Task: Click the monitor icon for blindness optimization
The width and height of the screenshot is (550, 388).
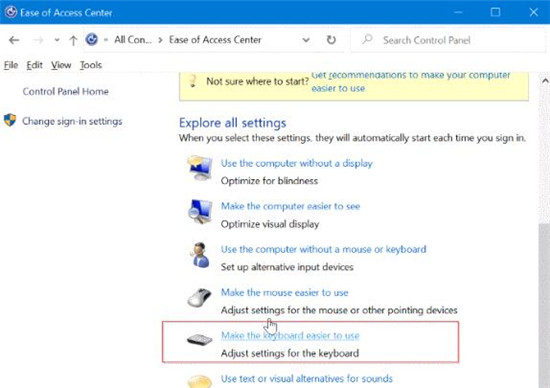Action: pos(200,168)
